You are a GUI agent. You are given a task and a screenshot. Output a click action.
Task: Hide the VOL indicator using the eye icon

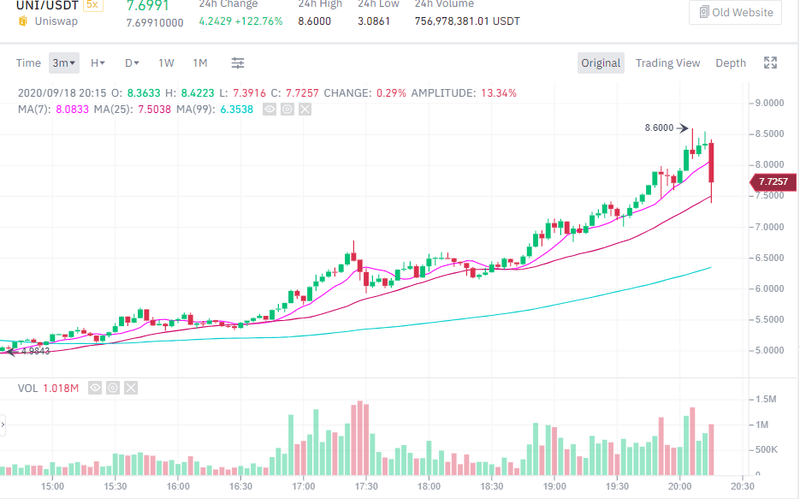[95, 387]
